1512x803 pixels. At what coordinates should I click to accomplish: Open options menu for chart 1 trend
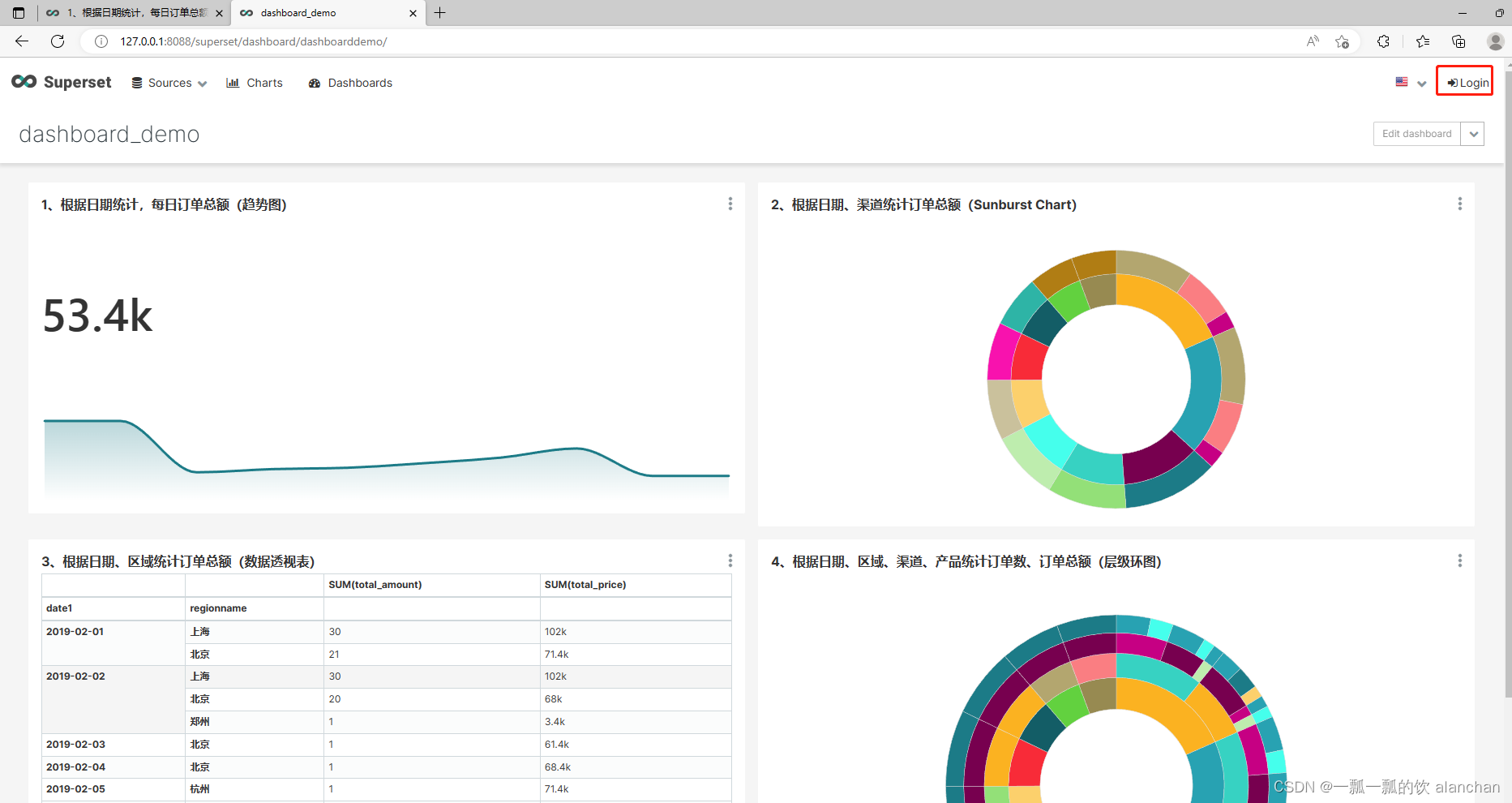click(x=730, y=204)
